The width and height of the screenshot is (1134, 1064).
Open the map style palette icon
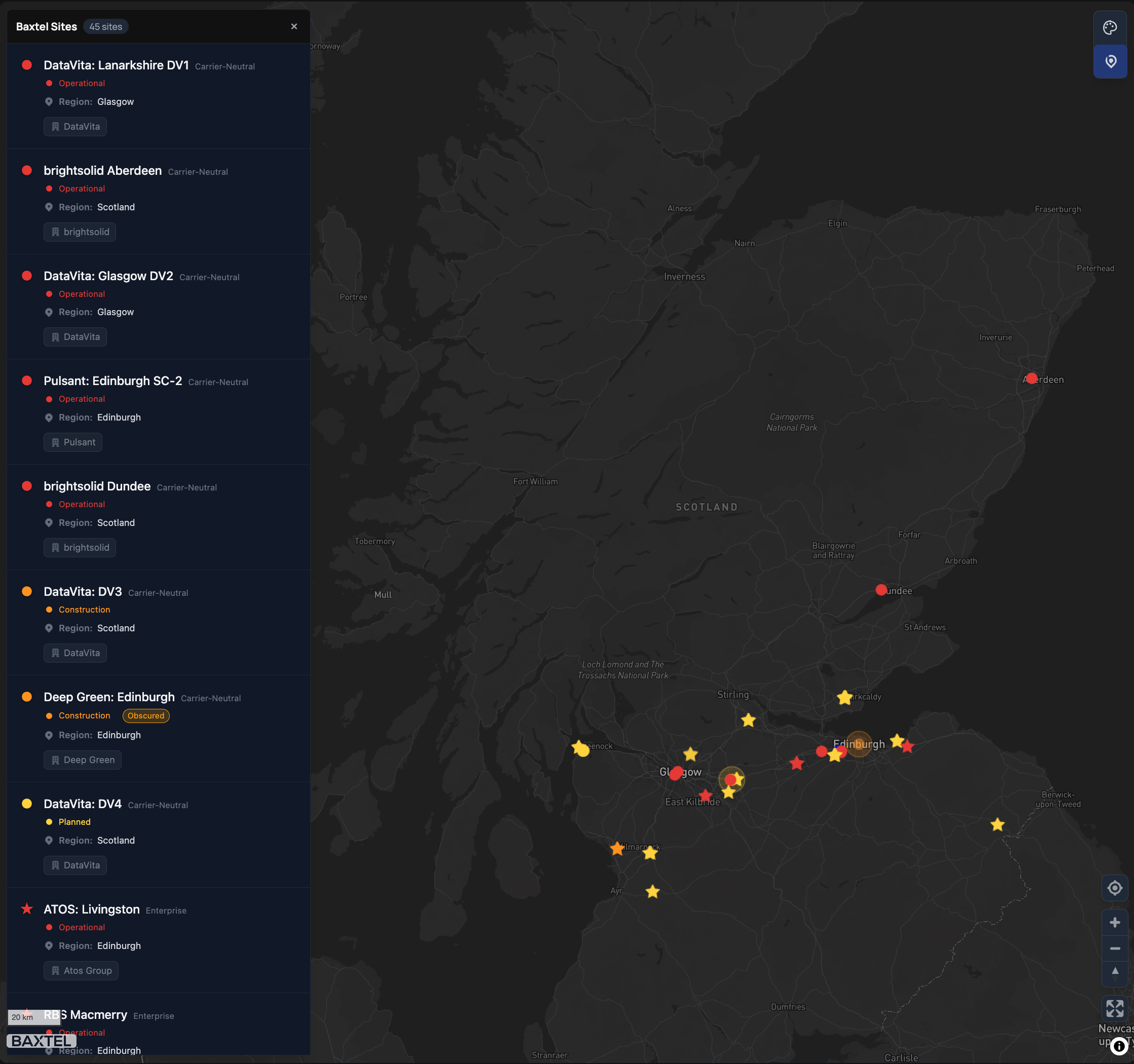1110,27
